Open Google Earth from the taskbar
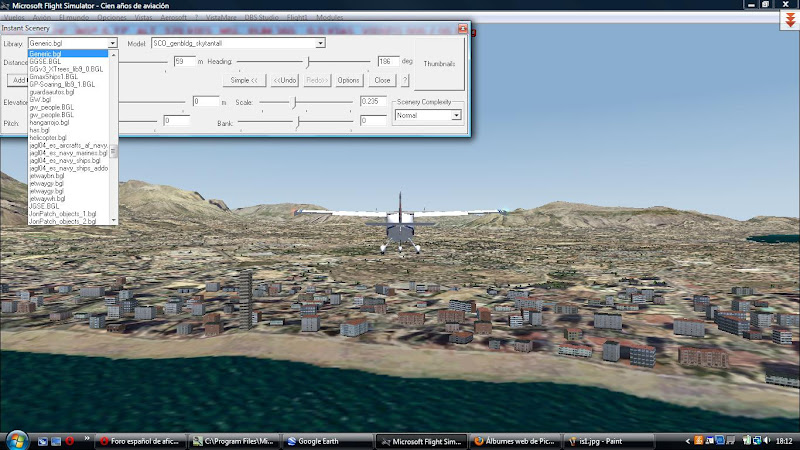 (328, 441)
